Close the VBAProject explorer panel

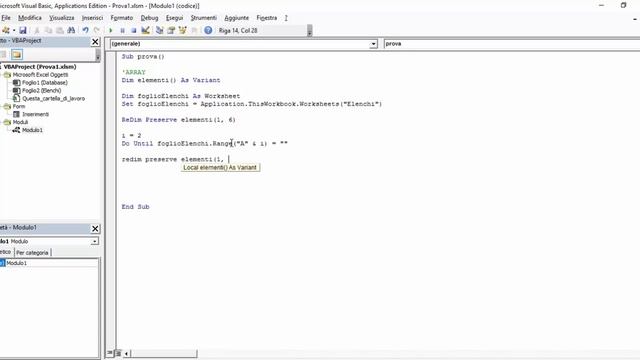click(x=95, y=42)
